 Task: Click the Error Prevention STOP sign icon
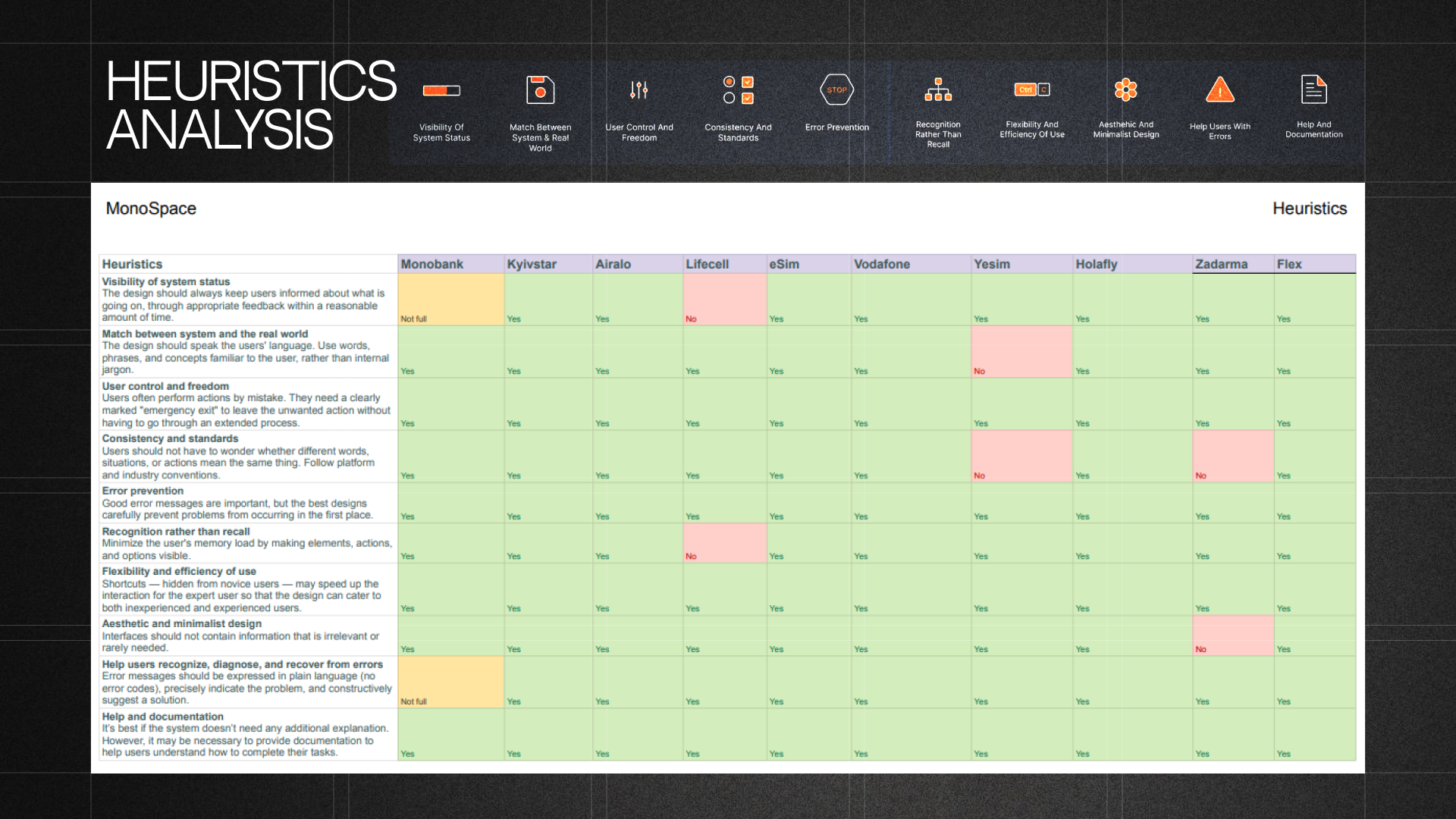pyautogui.click(x=836, y=89)
